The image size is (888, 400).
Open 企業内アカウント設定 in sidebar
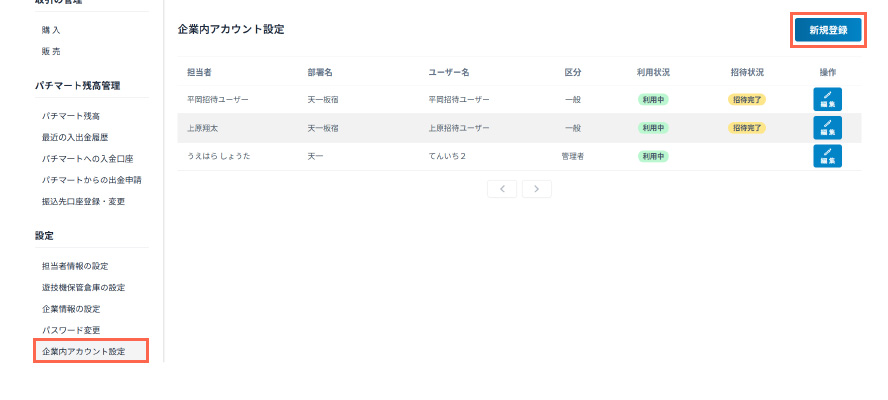[83, 351]
